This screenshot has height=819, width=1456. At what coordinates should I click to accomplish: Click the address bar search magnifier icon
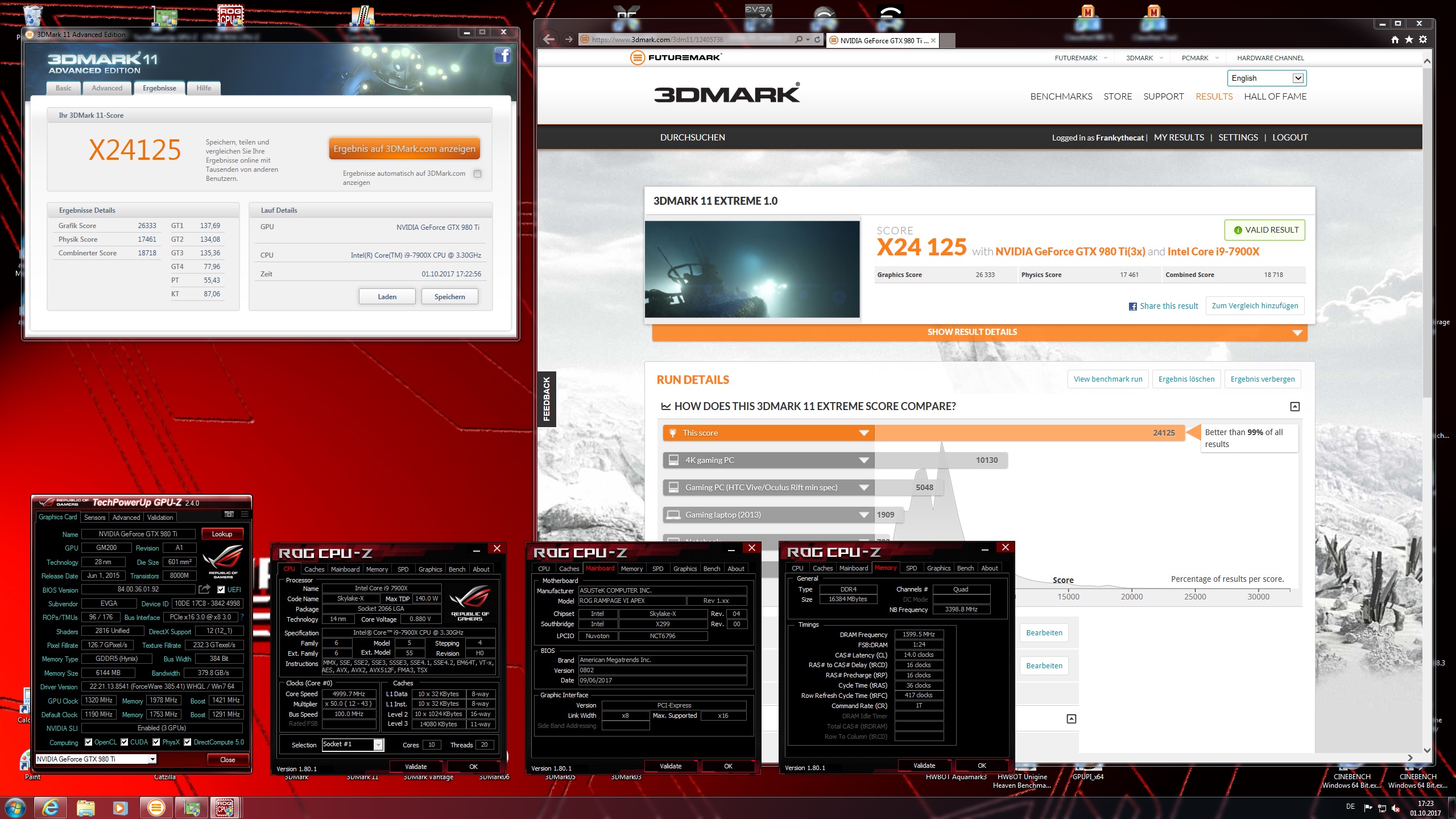coord(799,40)
